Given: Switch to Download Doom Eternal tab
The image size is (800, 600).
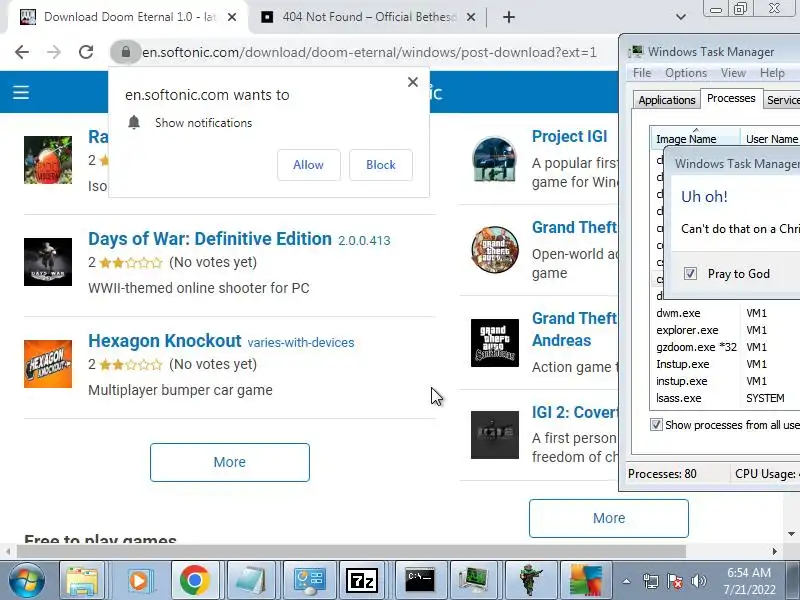Looking at the screenshot, I should coord(128,17).
